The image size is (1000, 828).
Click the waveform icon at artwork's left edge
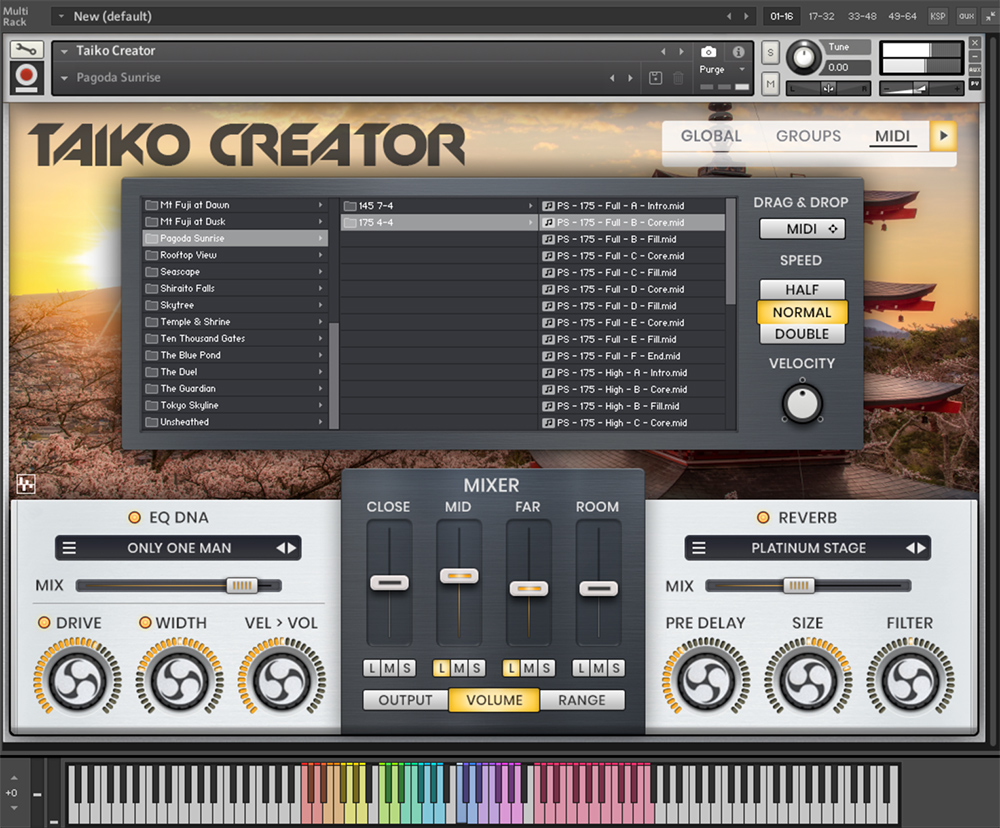point(26,484)
